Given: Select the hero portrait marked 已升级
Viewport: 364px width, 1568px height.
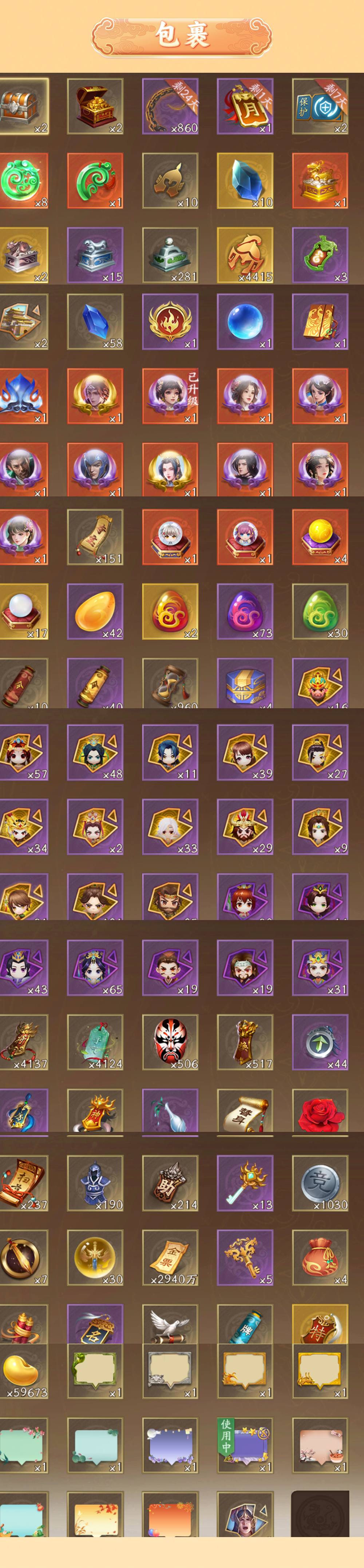Looking at the screenshot, I should pyautogui.click(x=170, y=396).
